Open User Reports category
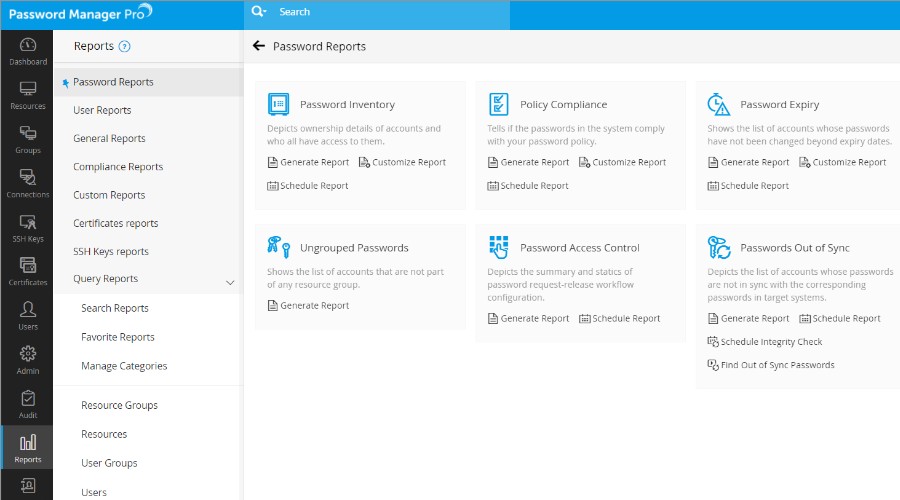Viewport: 900px width, 500px height. [x=102, y=110]
